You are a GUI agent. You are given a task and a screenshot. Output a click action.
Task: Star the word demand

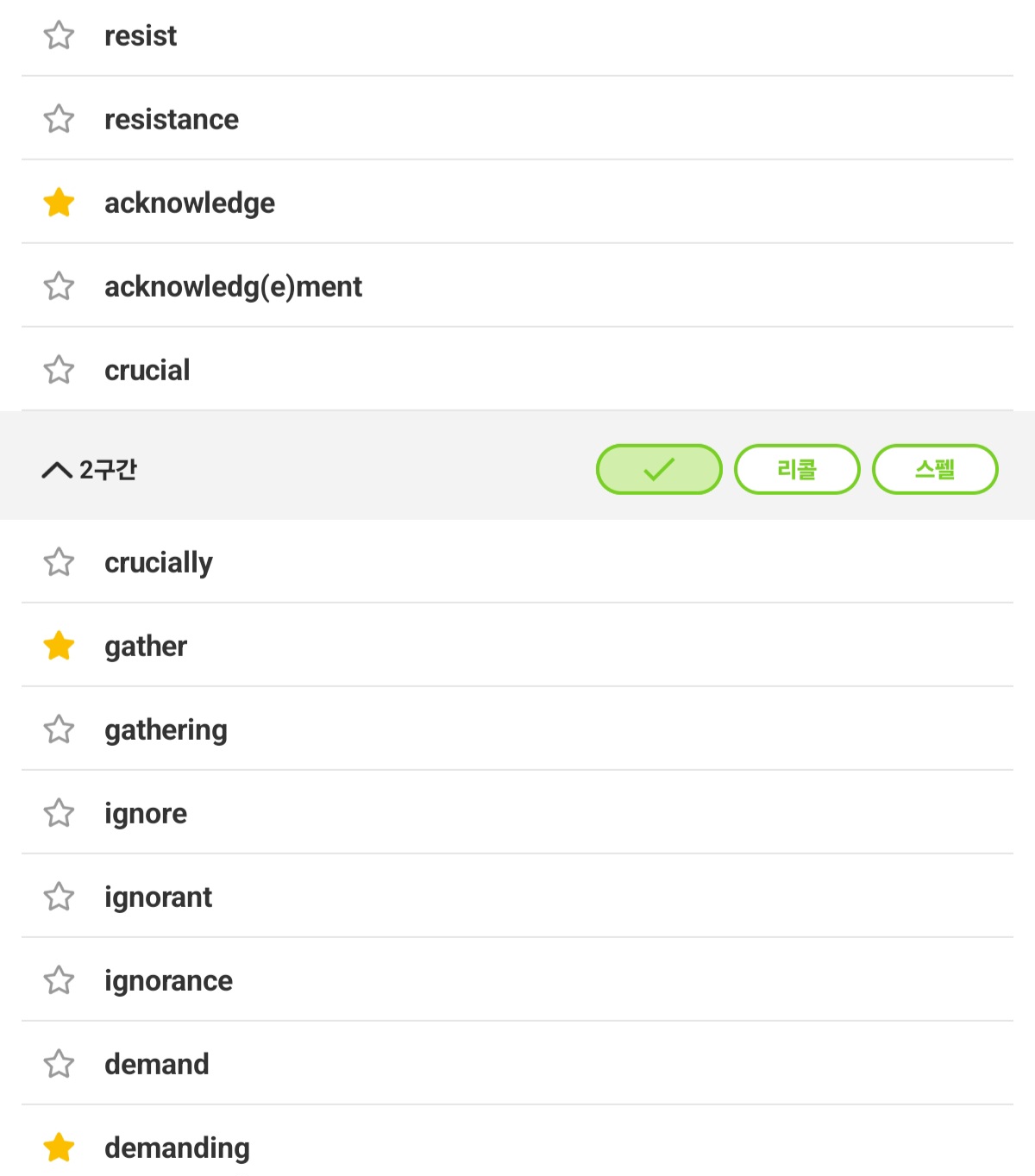[59, 1064]
